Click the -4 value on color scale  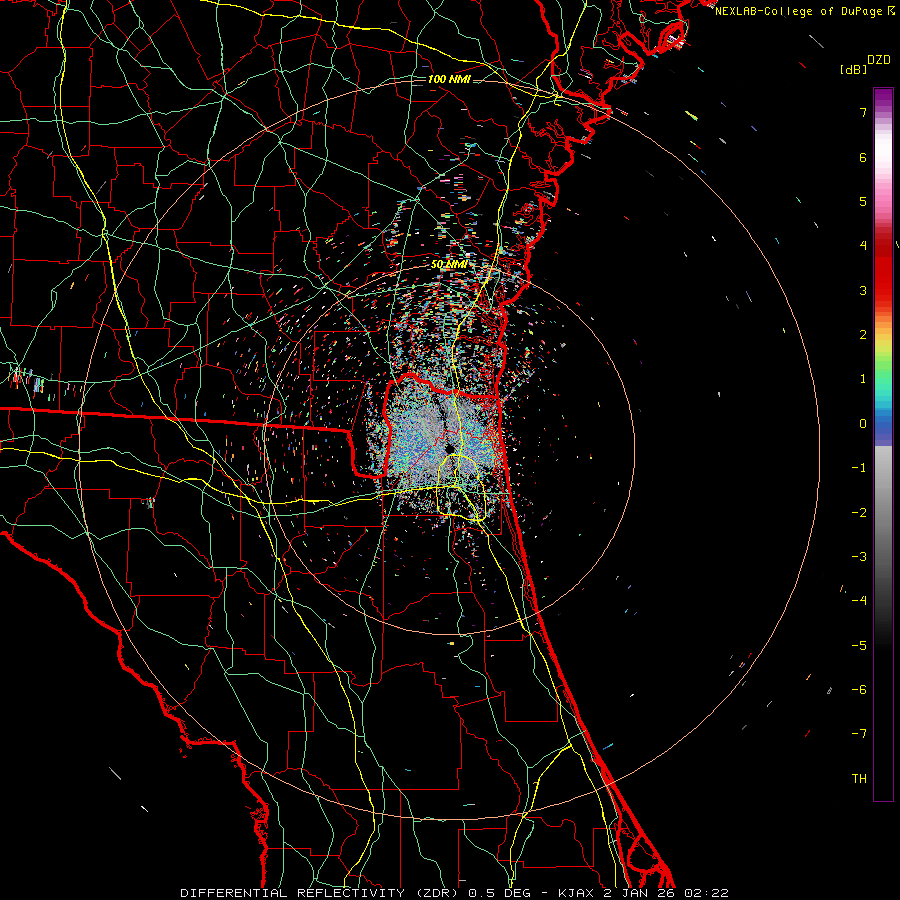click(859, 601)
